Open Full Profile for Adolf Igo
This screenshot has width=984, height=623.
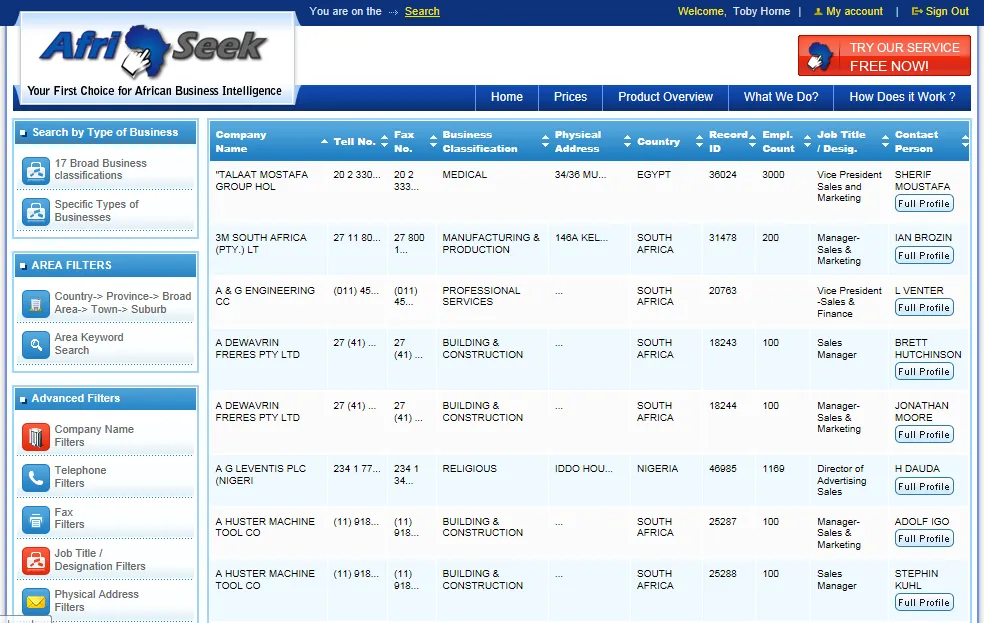point(924,538)
